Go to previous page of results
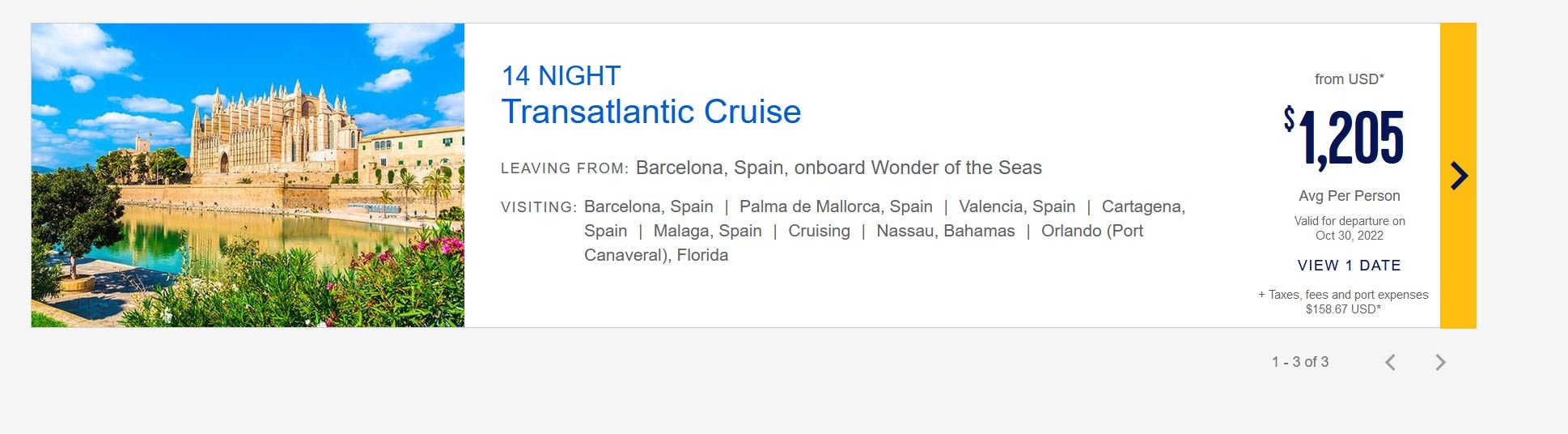1568x434 pixels. click(1390, 362)
